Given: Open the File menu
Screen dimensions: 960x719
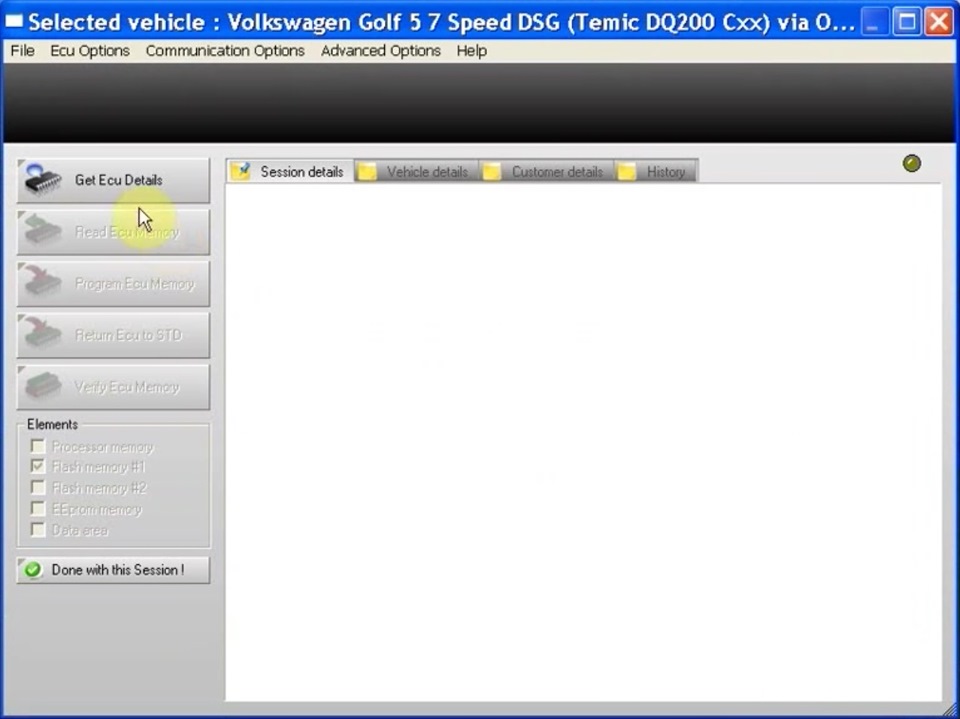Looking at the screenshot, I should tap(23, 51).
